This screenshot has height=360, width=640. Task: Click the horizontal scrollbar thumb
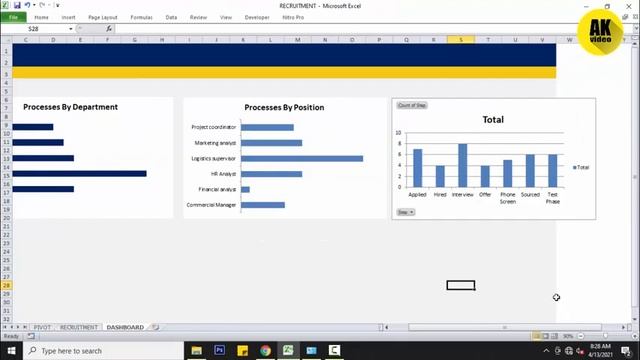point(505,327)
